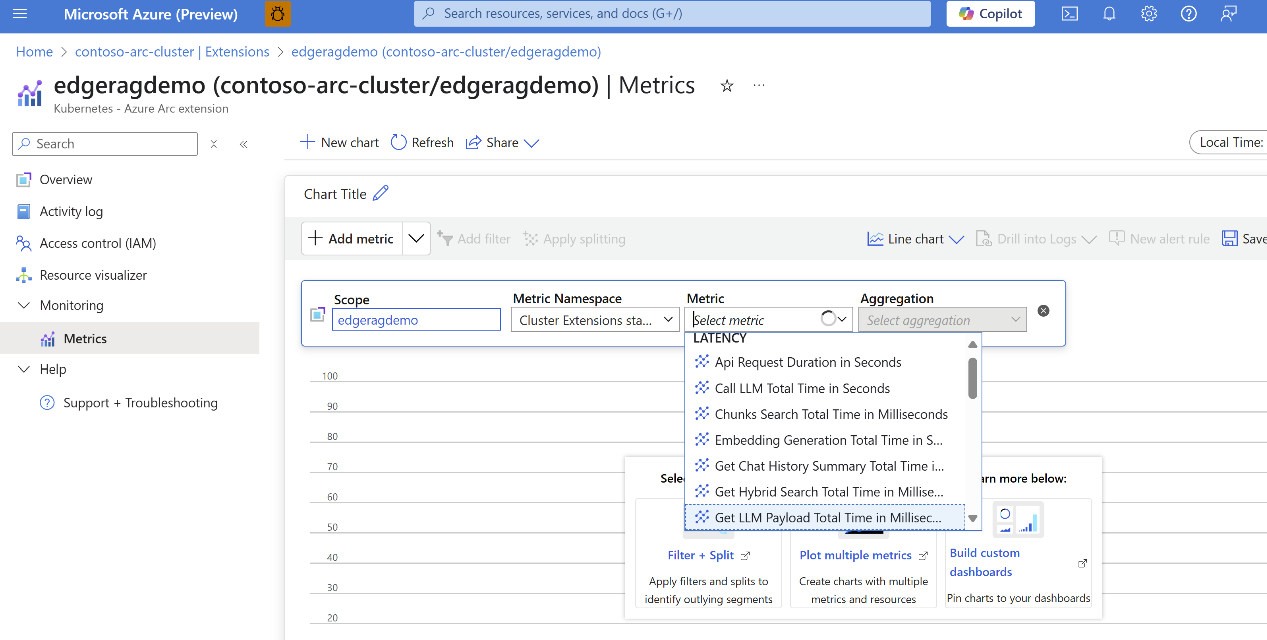Image resolution: width=1267 pixels, height=640 pixels.
Task: Open Copilot
Action: 990,14
